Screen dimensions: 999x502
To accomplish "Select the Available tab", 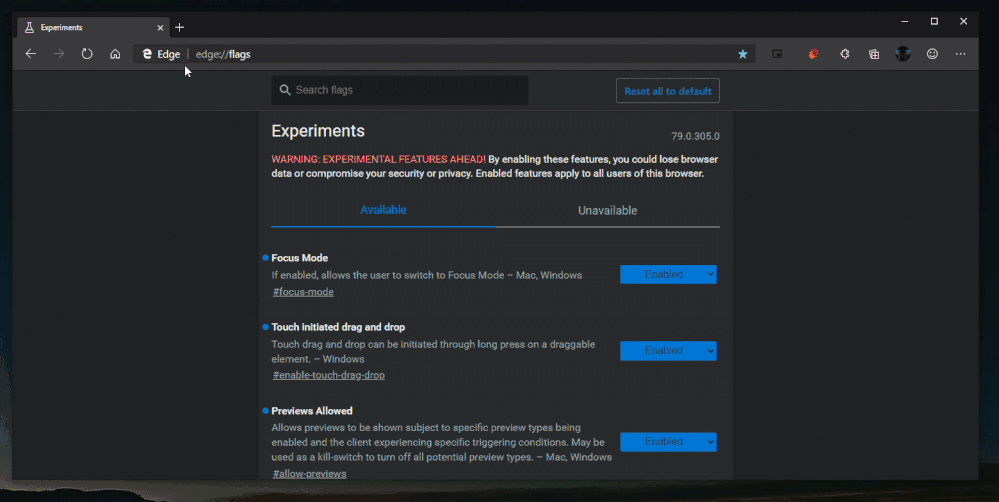I will pos(383,210).
